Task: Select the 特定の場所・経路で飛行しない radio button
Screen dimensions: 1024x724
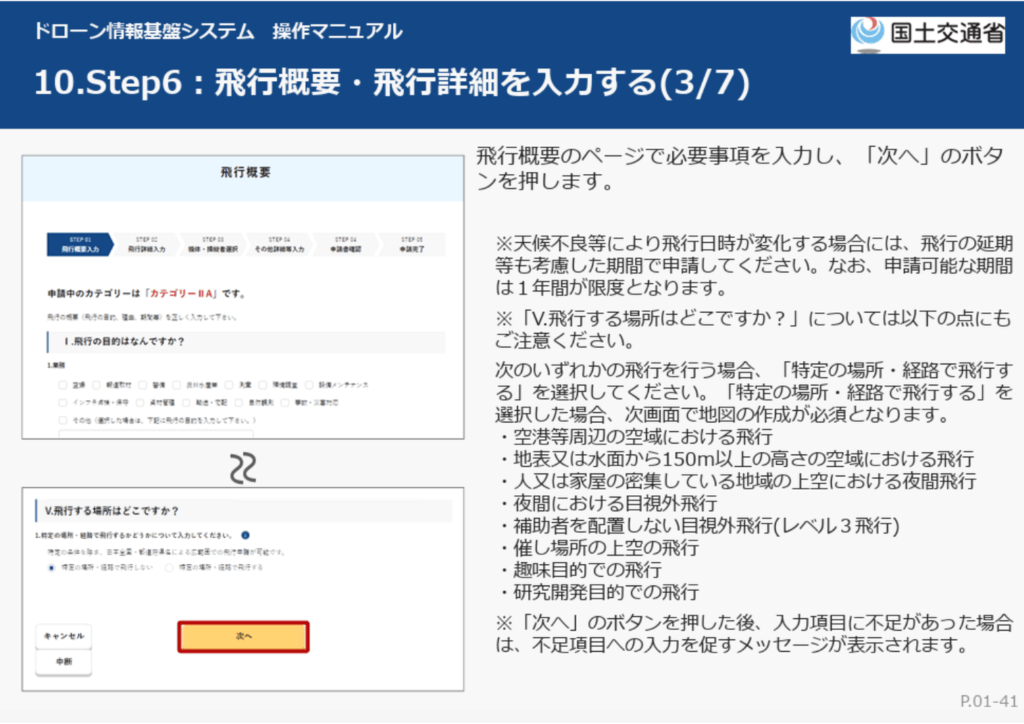Action: click(52, 567)
